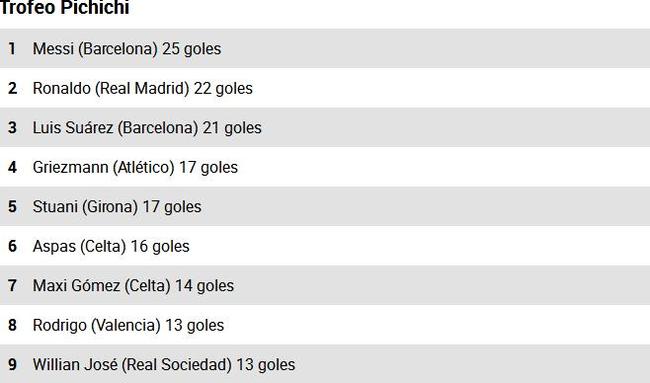
Task: Click rank number 9 beside Willian José
Action: [x=12, y=365]
